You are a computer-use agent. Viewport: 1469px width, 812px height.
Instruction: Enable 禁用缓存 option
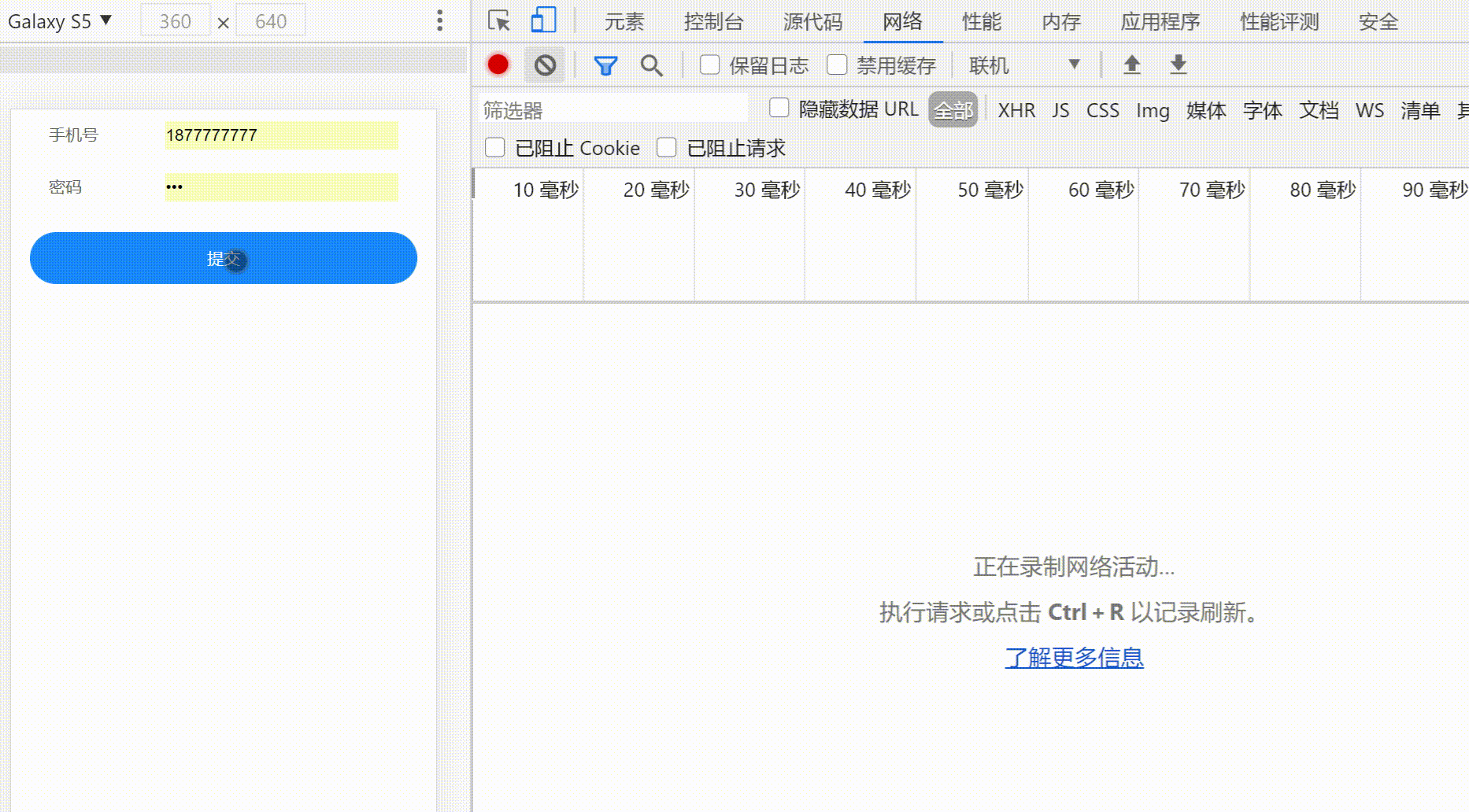click(837, 64)
